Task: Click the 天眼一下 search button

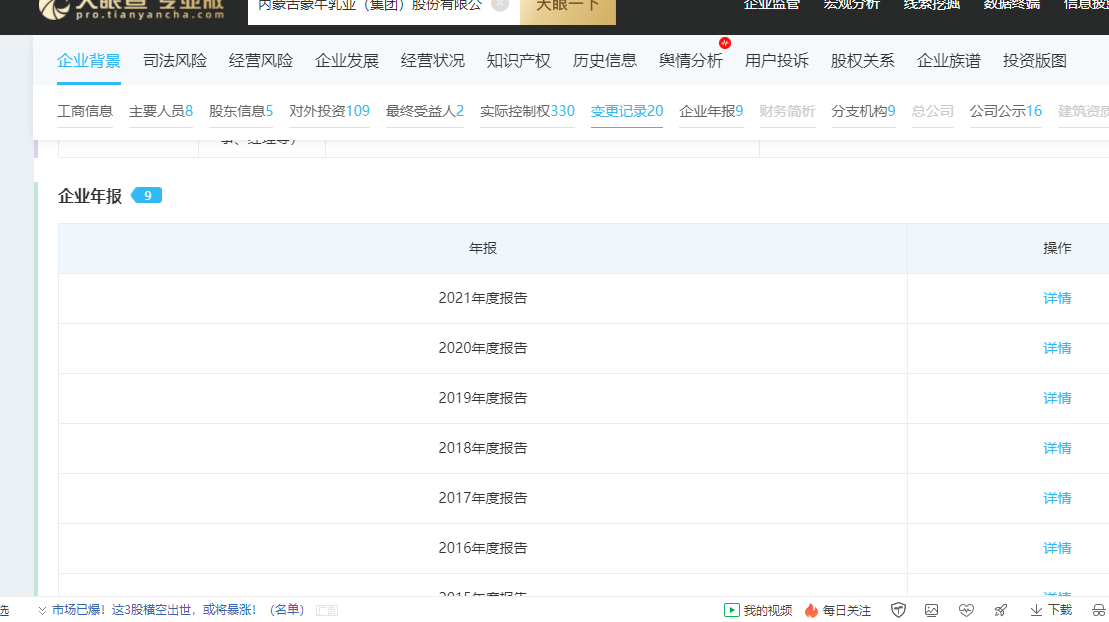Action: (568, 8)
